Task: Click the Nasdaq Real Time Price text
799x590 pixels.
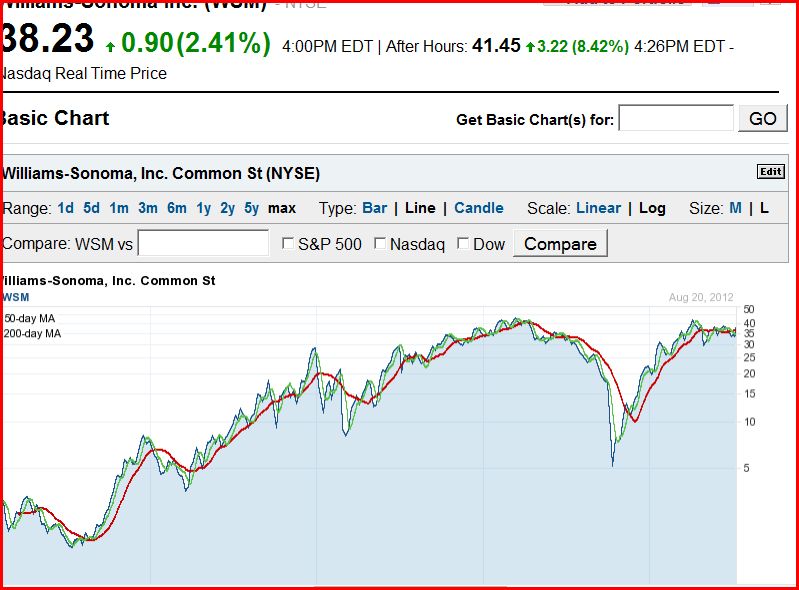Action: [x=84, y=73]
